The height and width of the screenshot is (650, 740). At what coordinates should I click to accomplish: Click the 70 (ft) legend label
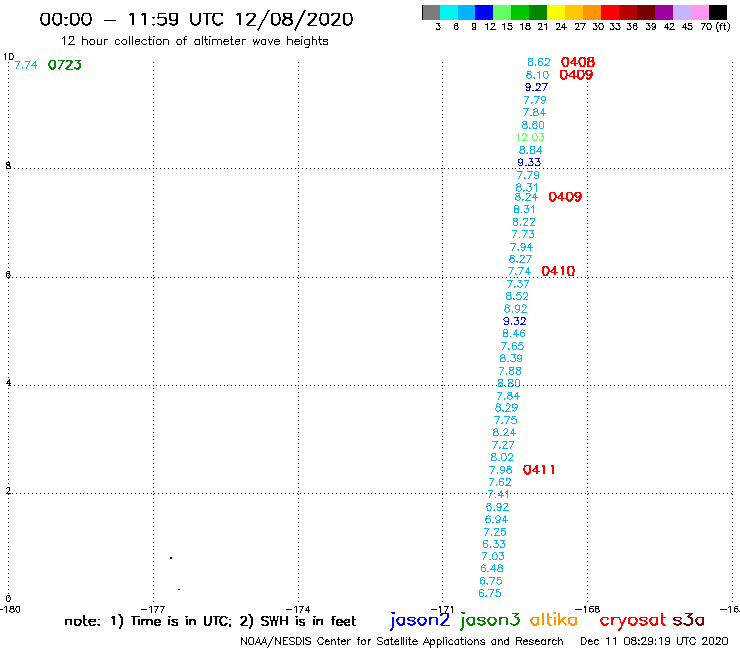715,27
